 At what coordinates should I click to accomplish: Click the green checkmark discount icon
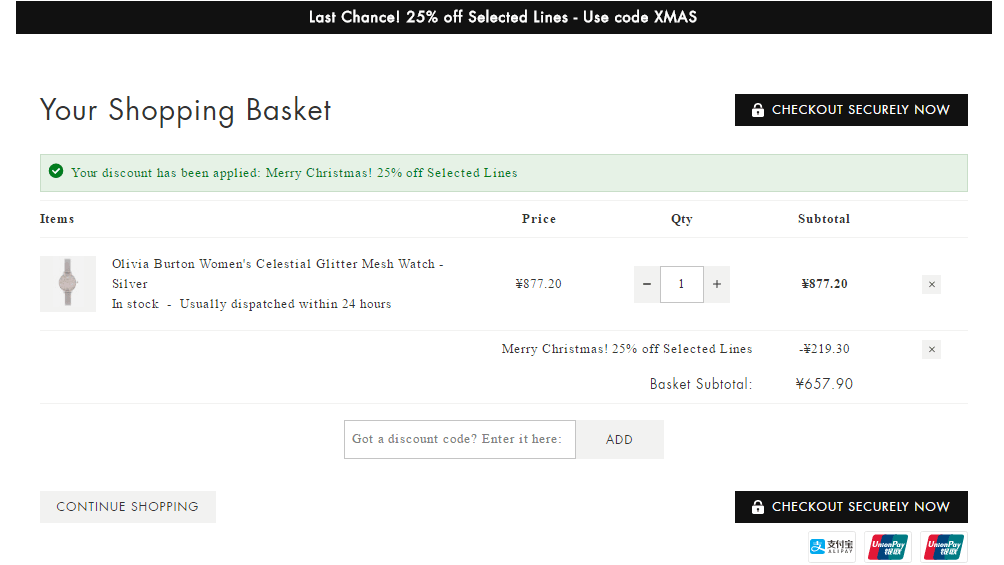pos(56,171)
